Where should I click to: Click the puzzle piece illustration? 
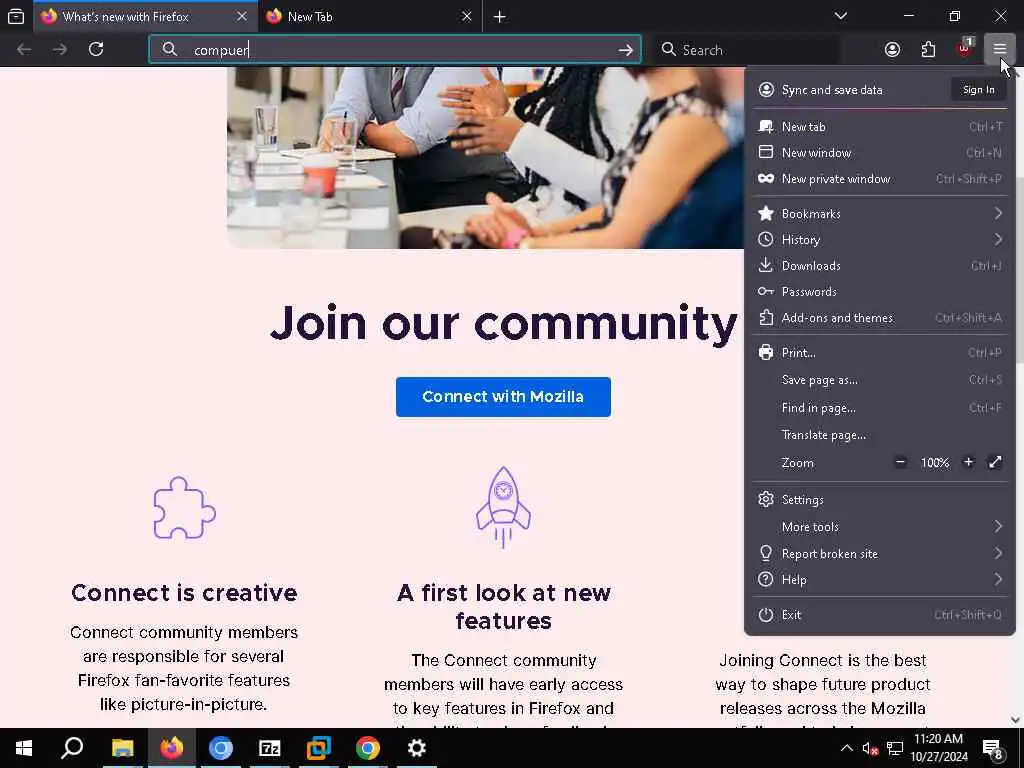click(x=184, y=508)
